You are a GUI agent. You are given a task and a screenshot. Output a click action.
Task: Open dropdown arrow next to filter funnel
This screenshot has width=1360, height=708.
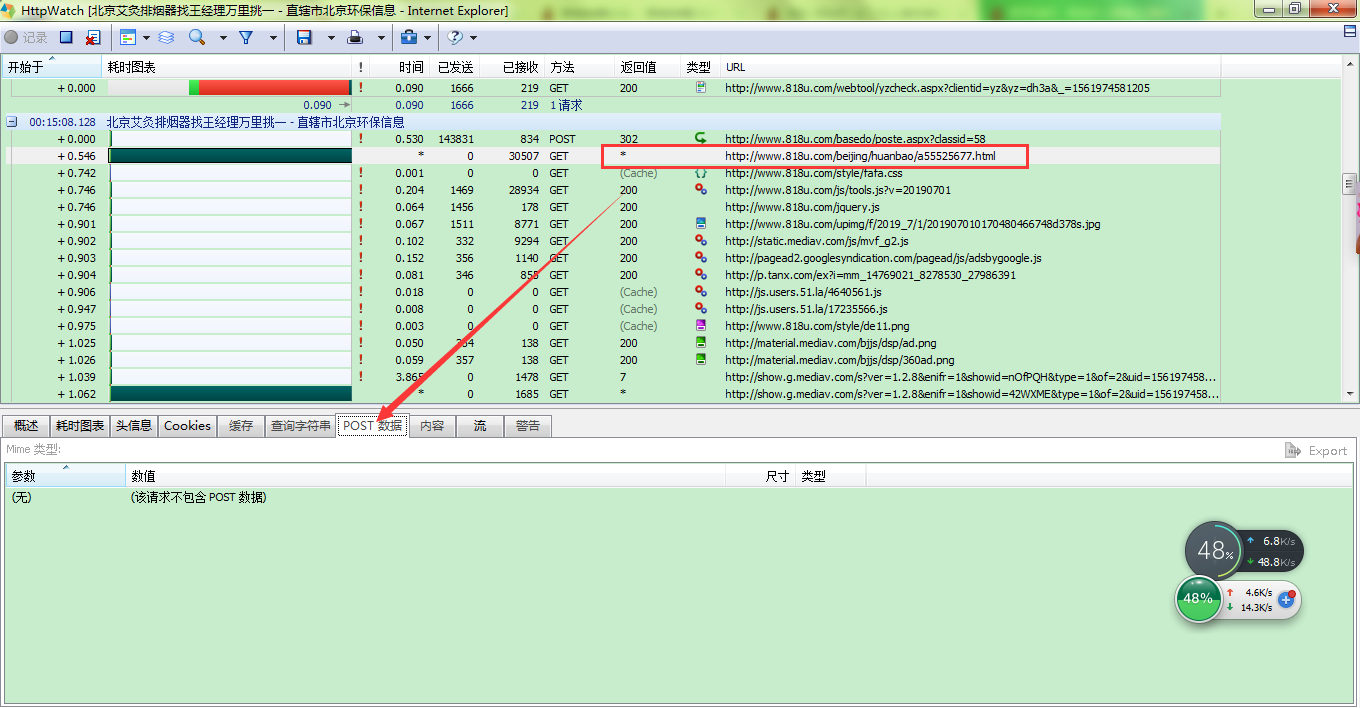click(x=269, y=38)
